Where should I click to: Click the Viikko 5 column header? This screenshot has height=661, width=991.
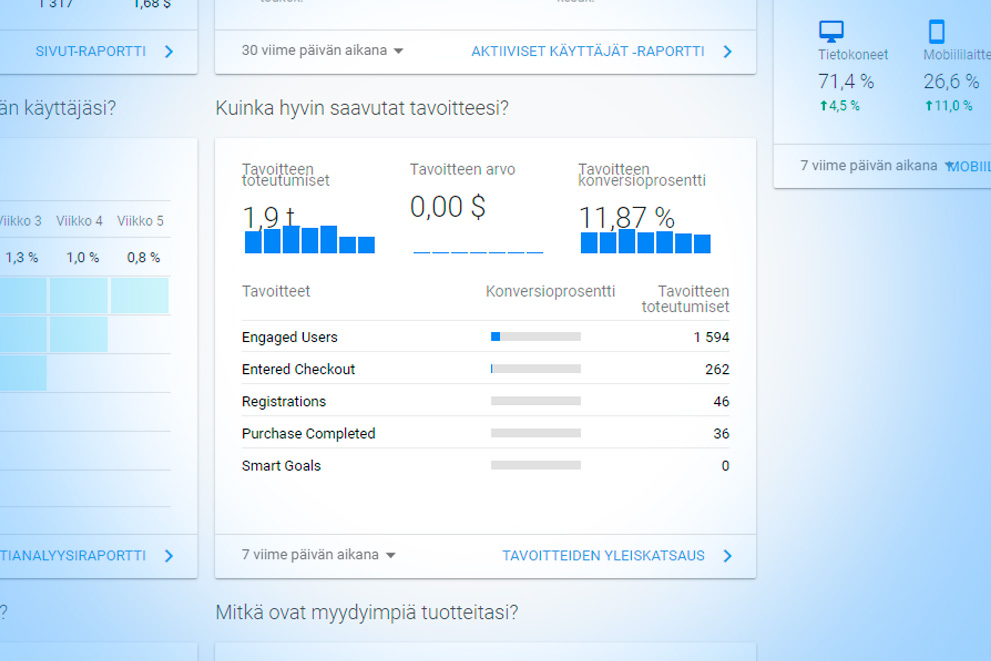pyautogui.click(x=140, y=221)
